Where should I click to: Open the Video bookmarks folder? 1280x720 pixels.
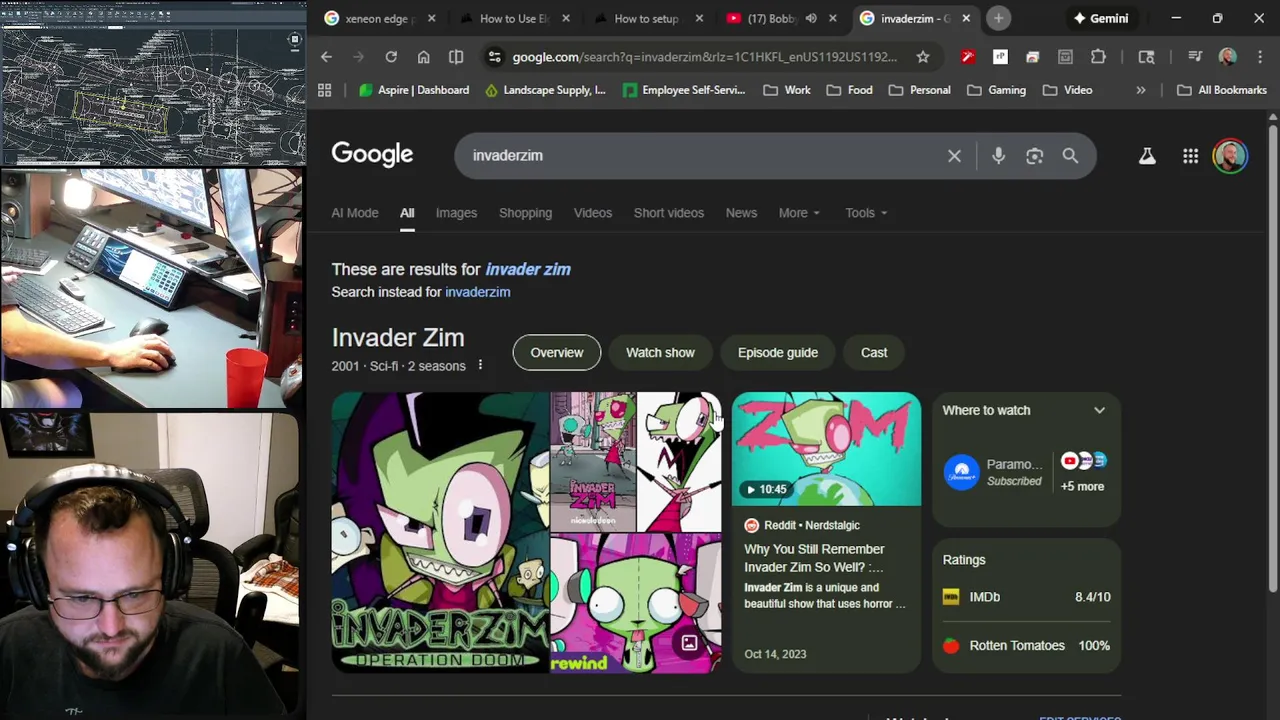click(1067, 90)
